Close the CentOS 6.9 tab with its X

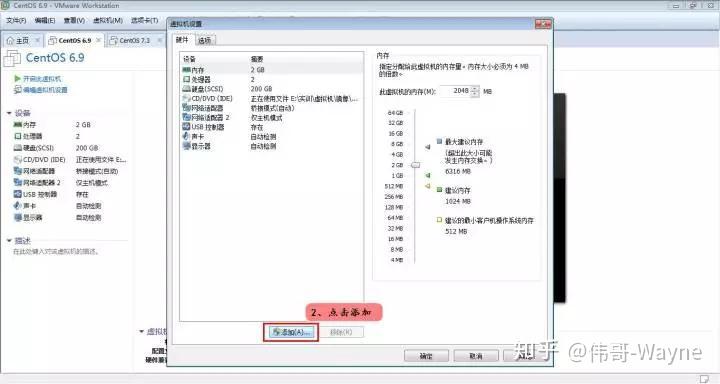(99, 40)
